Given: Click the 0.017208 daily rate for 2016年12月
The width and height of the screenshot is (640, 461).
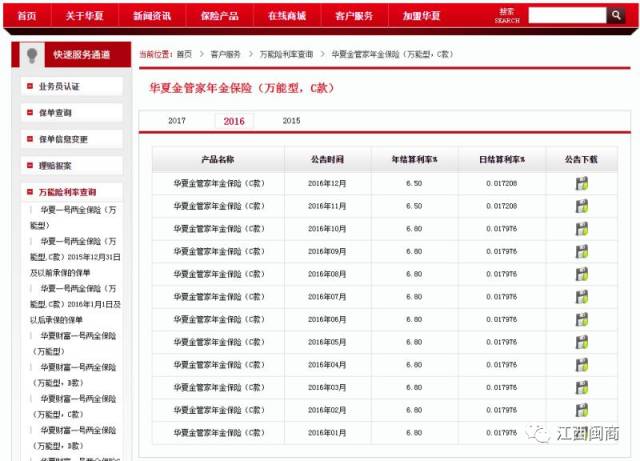Looking at the screenshot, I should coord(502,184).
